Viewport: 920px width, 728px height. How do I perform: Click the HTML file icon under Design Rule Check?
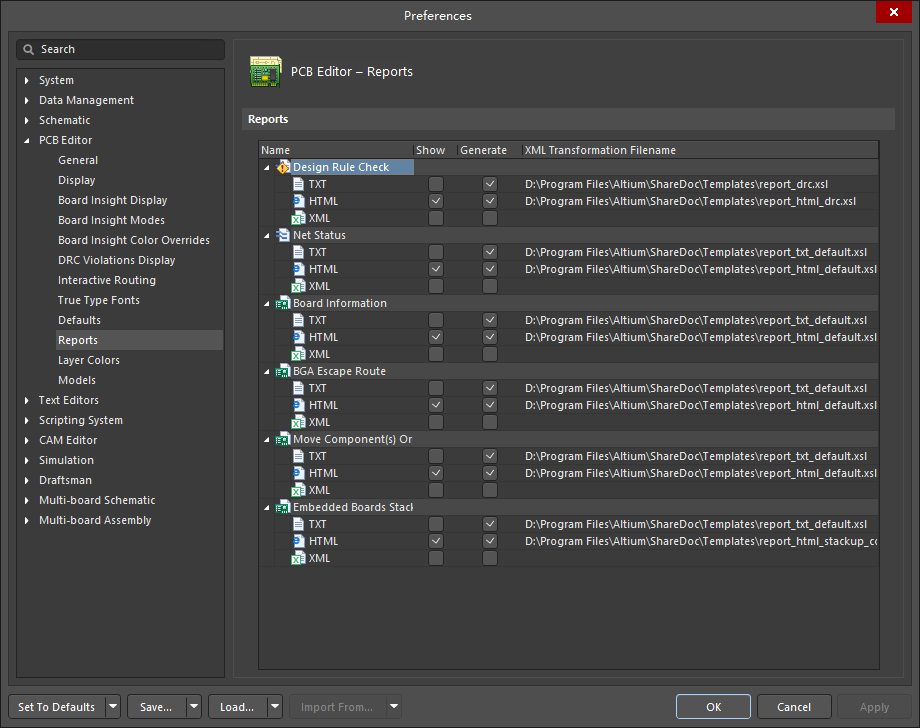coord(299,201)
